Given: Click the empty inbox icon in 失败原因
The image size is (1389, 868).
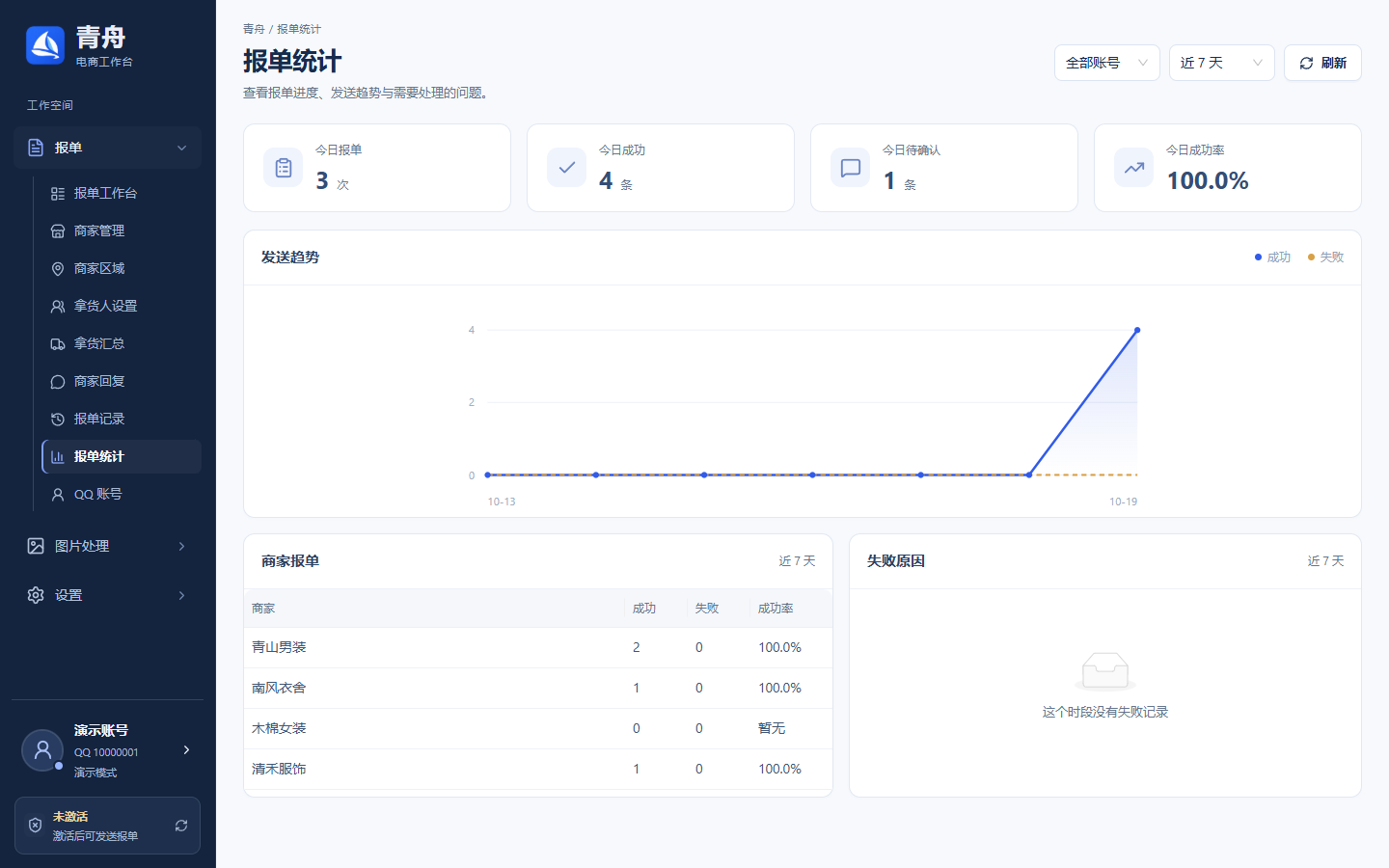Looking at the screenshot, I should [1105, 671].
